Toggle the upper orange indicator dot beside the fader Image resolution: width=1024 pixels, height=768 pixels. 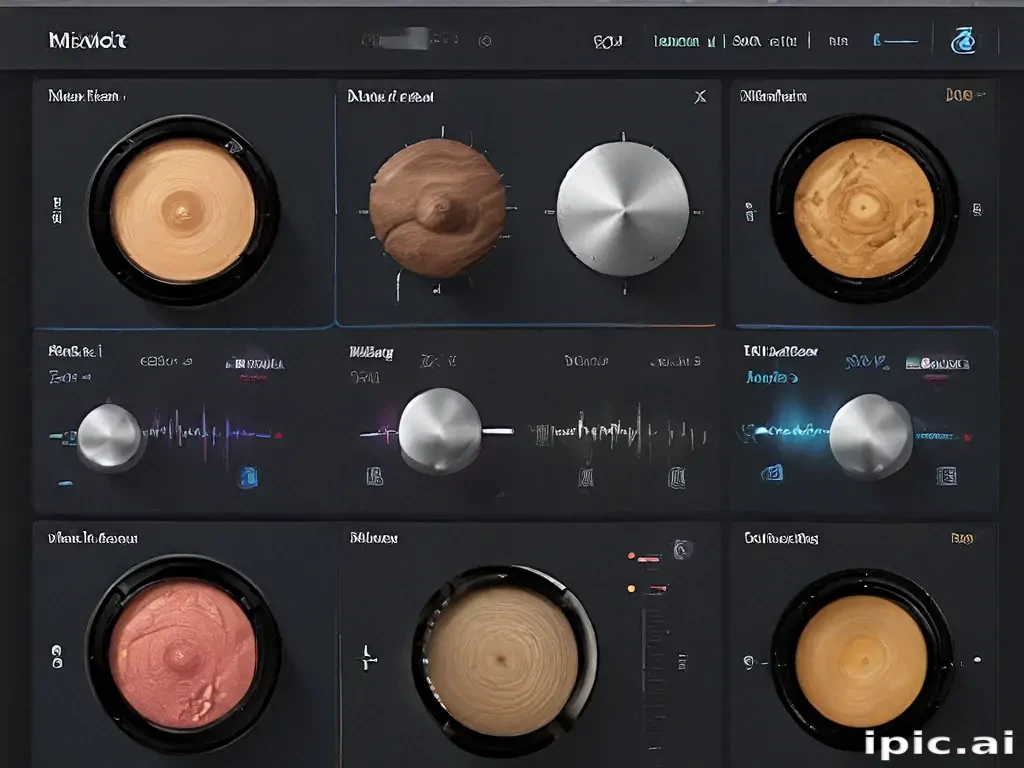point(632,556)
